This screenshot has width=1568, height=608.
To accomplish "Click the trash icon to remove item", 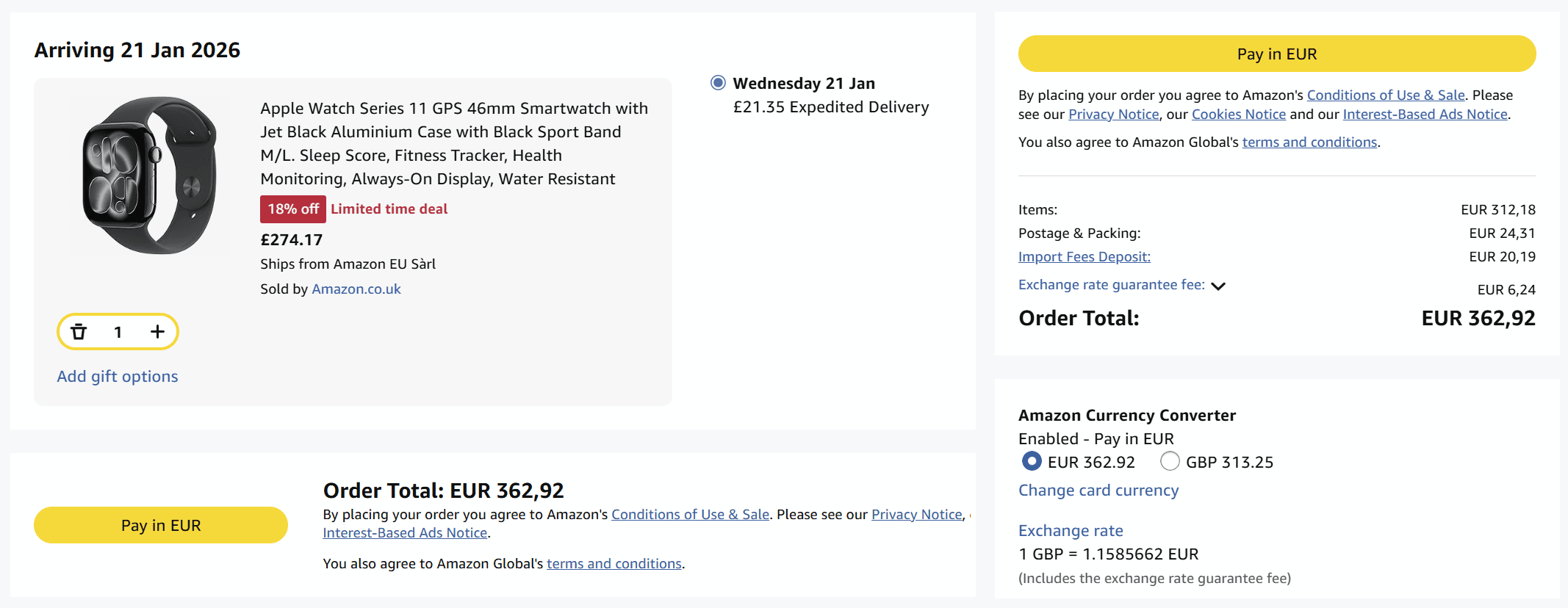I will click(x=79, y=332).
